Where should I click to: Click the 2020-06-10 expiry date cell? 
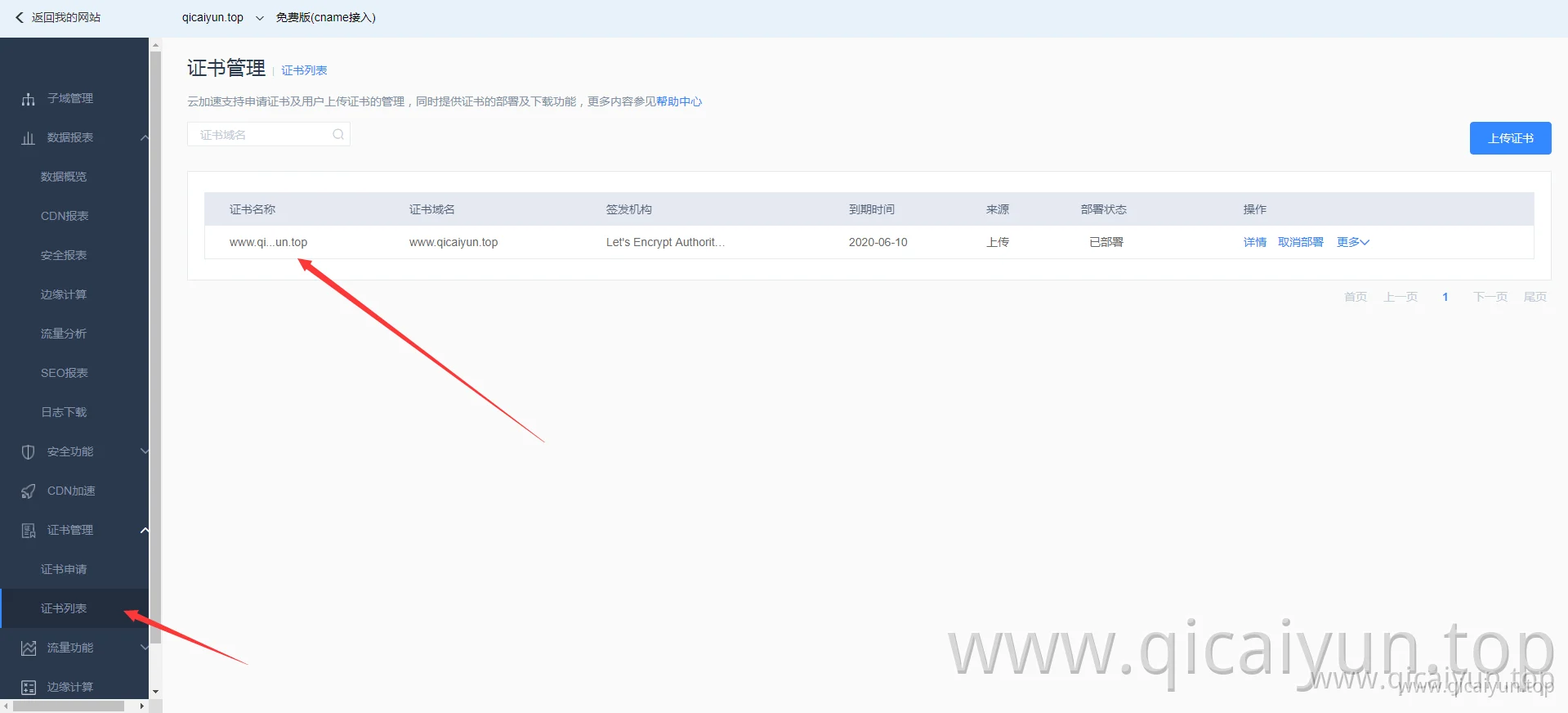coord(878,242)
